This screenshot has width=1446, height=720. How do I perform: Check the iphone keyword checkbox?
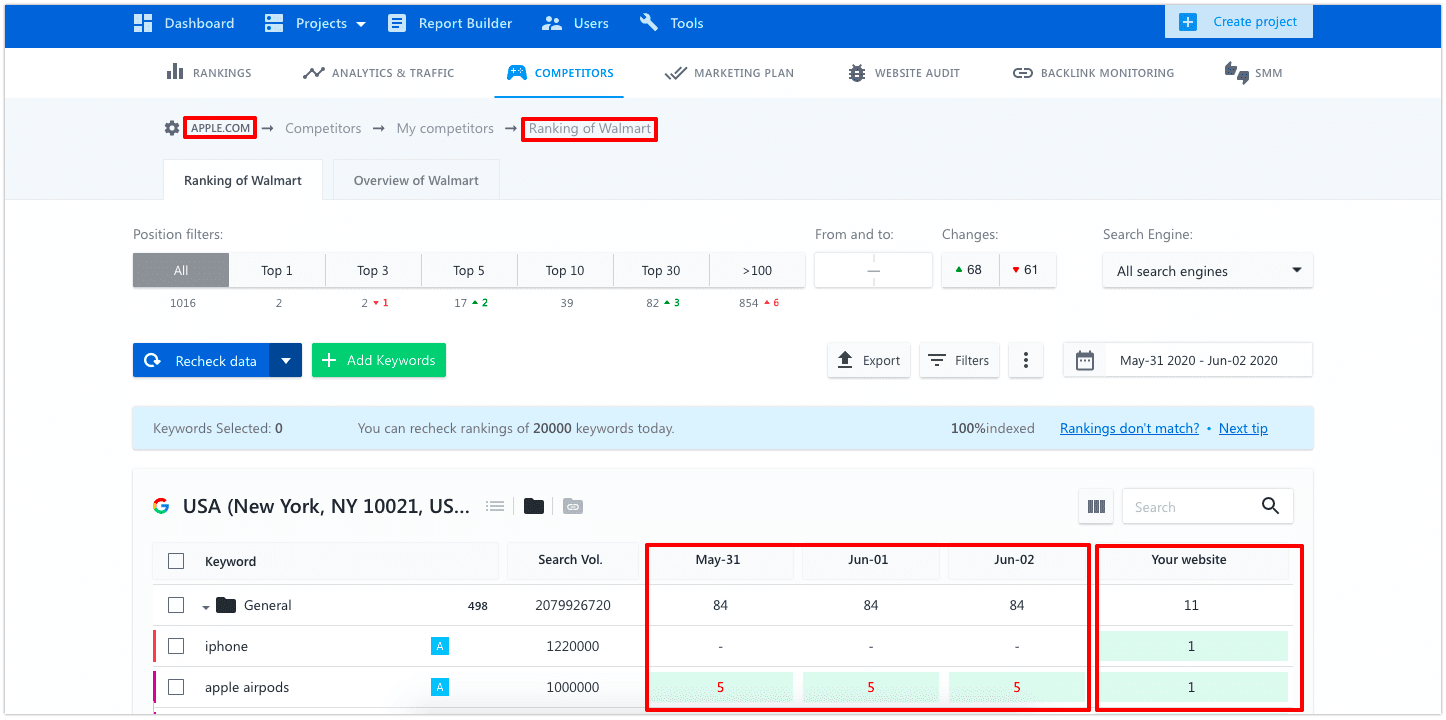[176, 646]
